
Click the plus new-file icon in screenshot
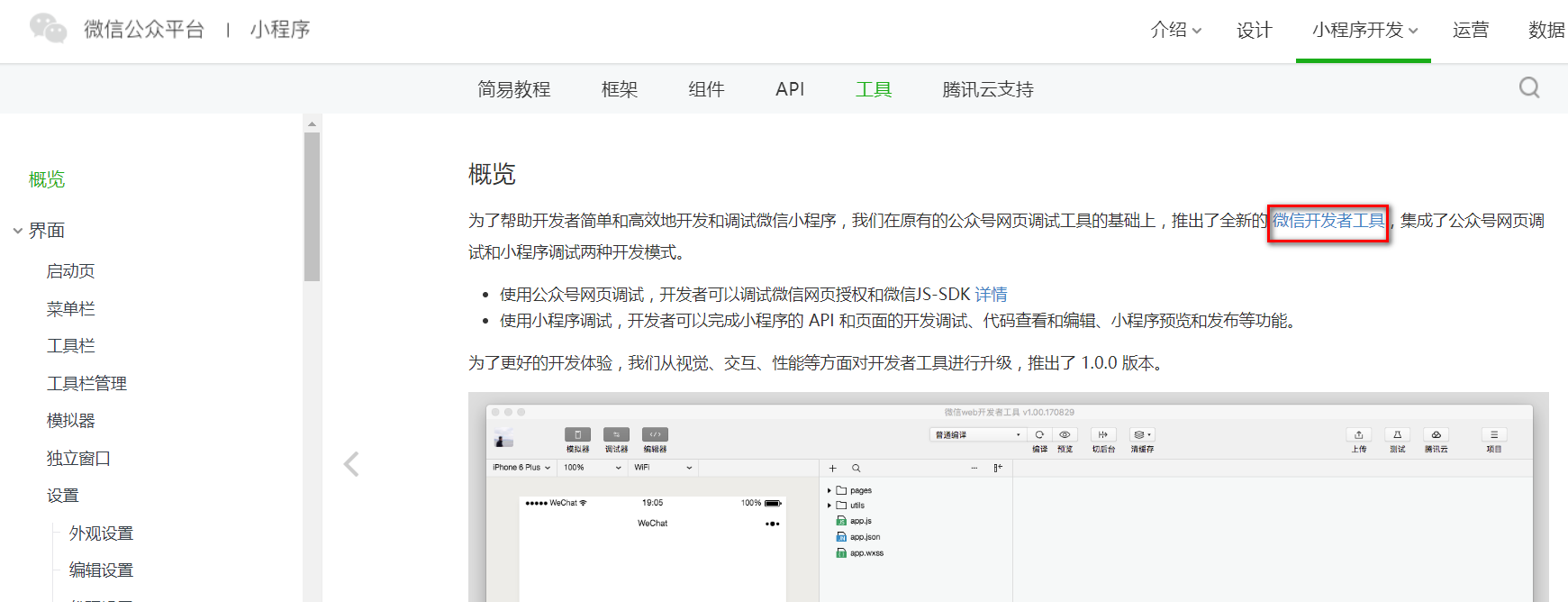[833, 469]
